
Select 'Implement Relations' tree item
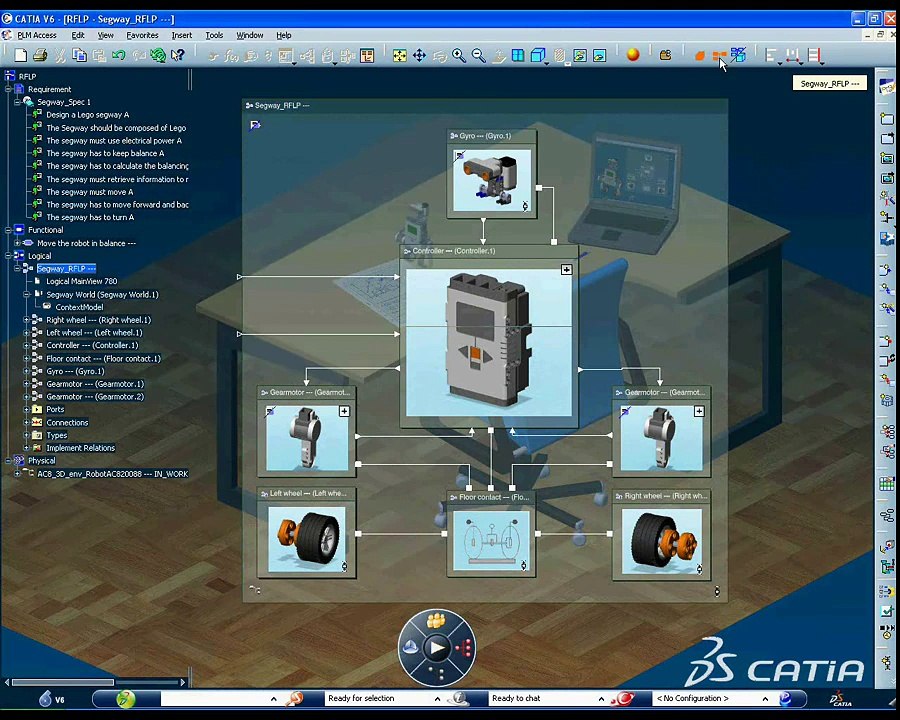point(80,448)
